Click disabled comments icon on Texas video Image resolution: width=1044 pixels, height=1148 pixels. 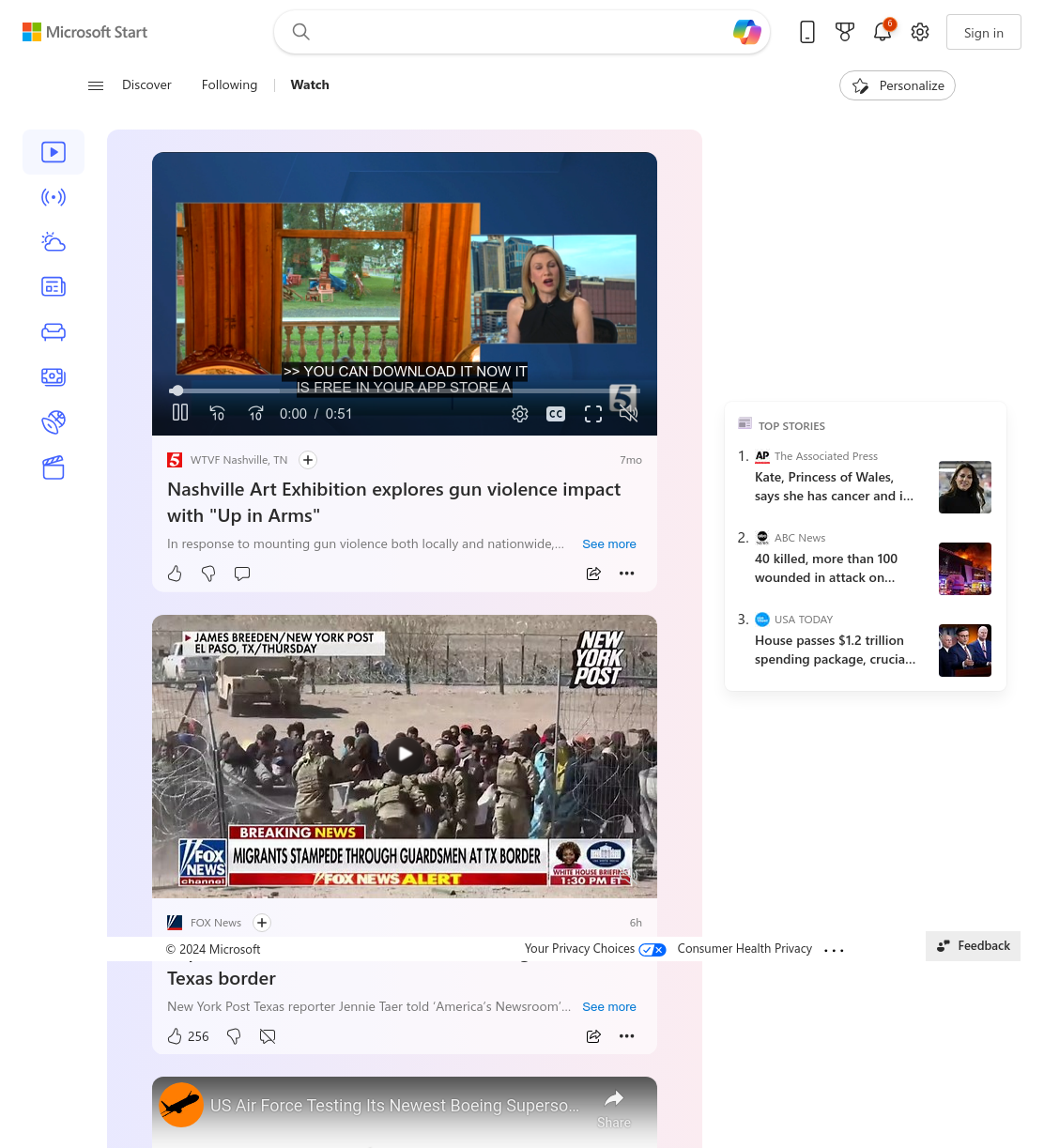[x=268, y=1036]
